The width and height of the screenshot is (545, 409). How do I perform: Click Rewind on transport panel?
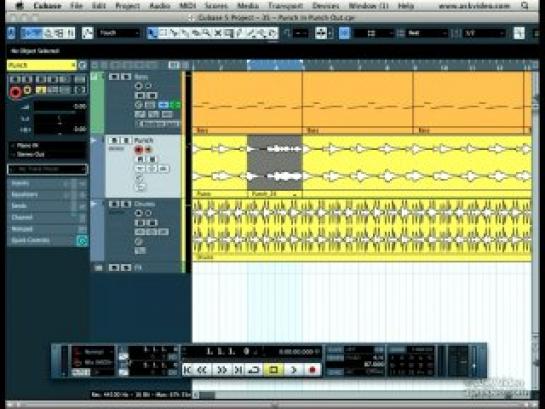tap(202, 370)
